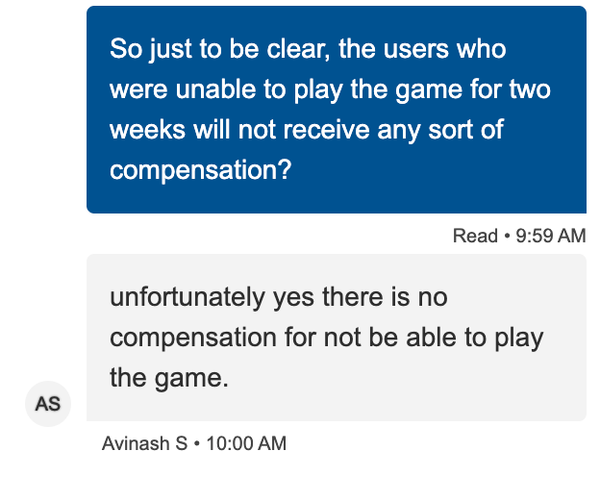The height and width of the screenshot is (477, 600).
Task: Select the gray reply message bubble
Action: tap(336, 337)
